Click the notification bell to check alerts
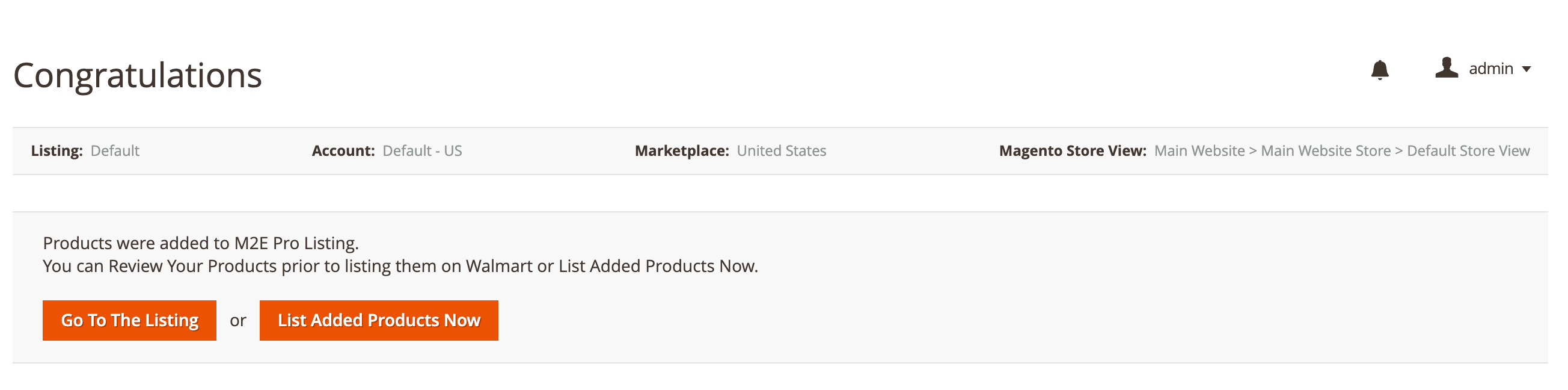 point(1380,69)
